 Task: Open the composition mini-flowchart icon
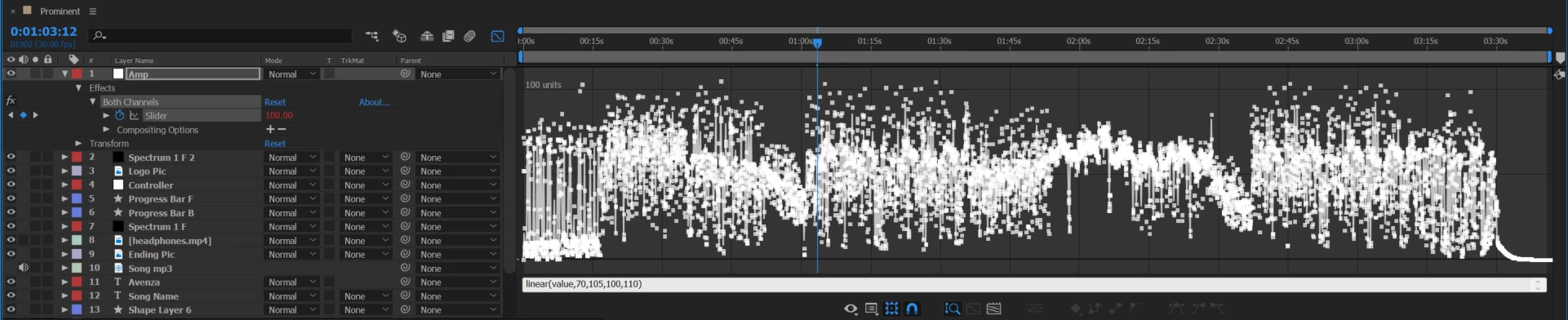coord(372,36)
